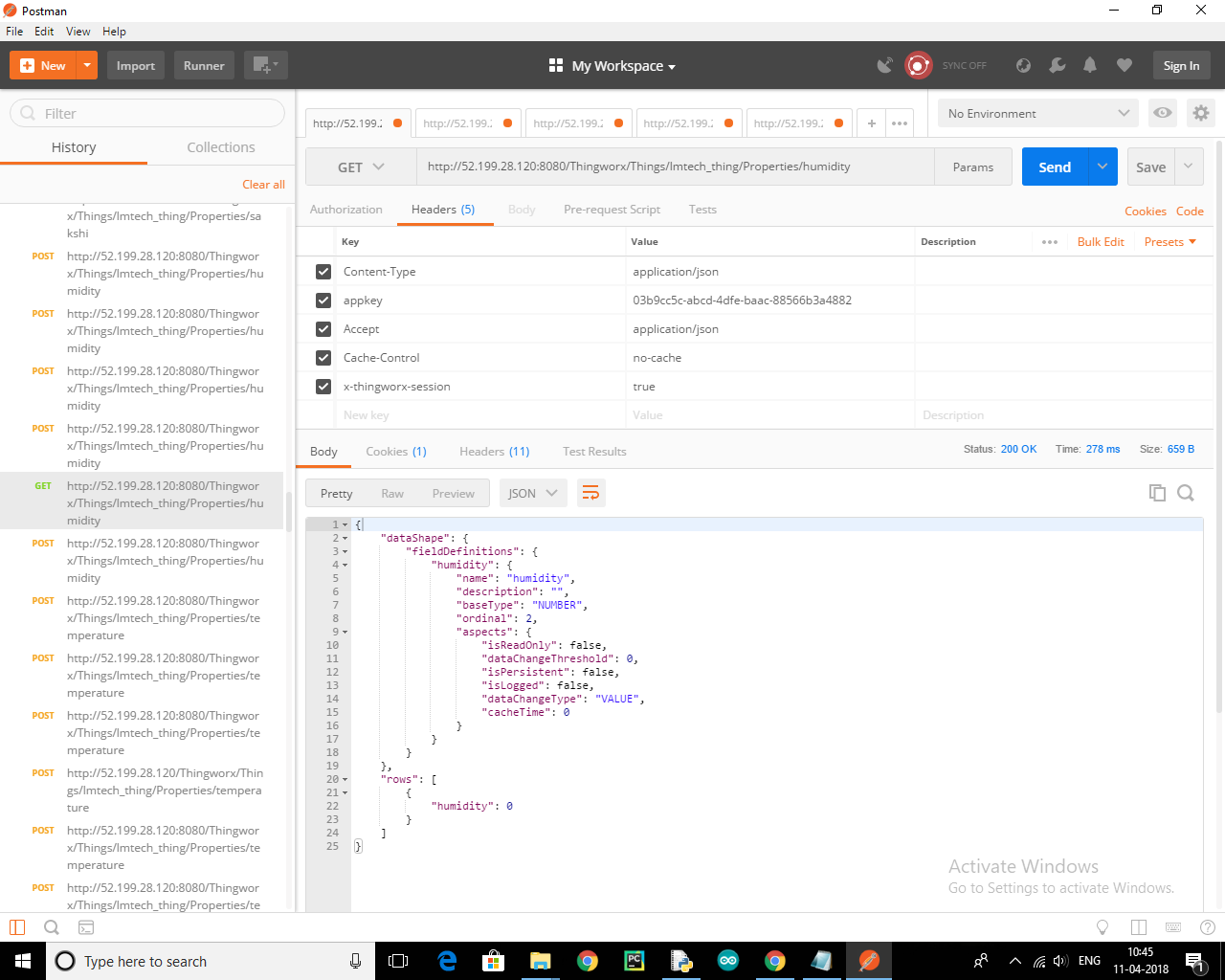Disable the appkey header row
The height and width of the screenshot is (980, 1225).
point(323,301)
